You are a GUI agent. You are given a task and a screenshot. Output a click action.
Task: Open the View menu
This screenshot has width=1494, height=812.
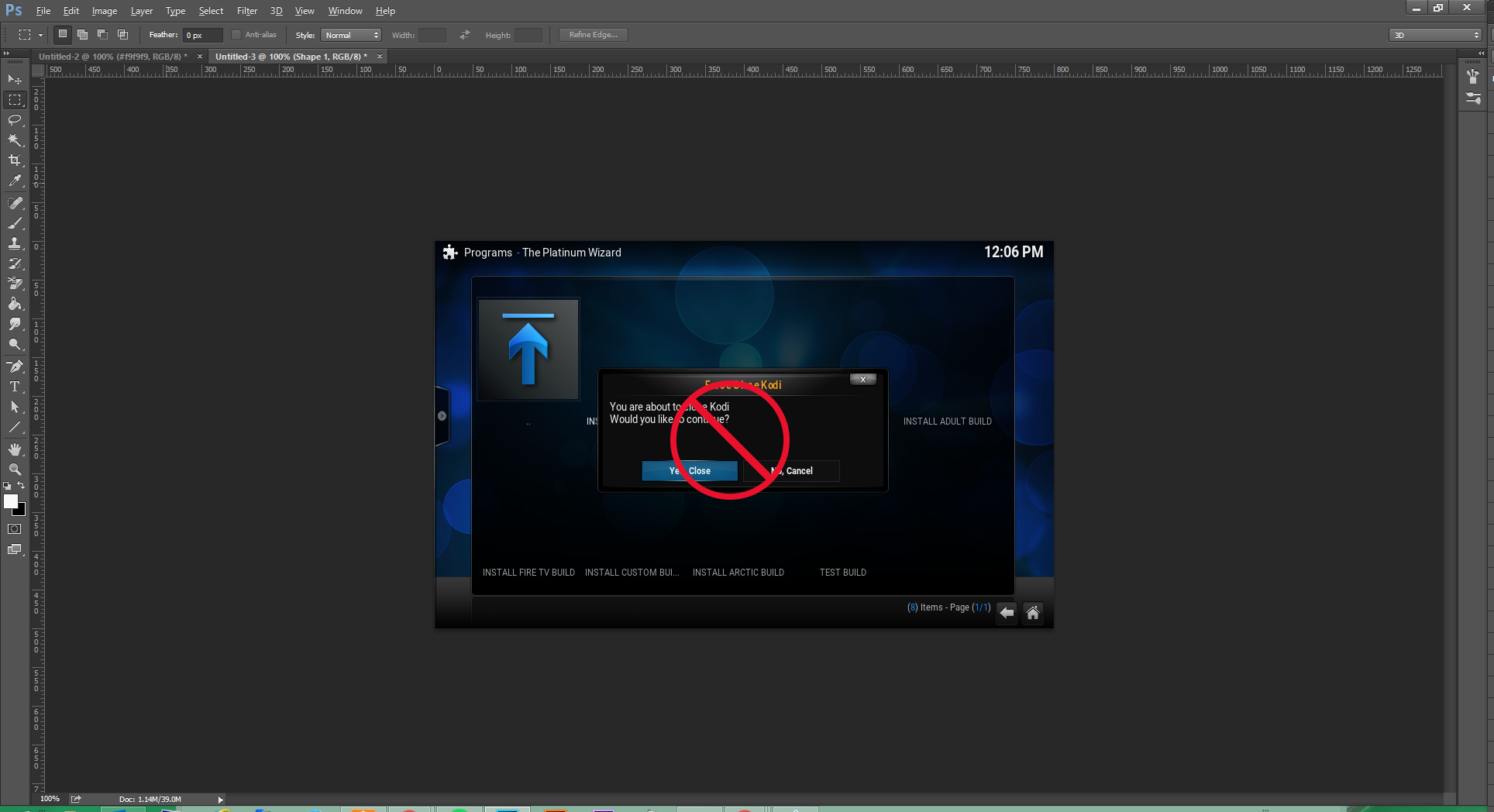305,11
